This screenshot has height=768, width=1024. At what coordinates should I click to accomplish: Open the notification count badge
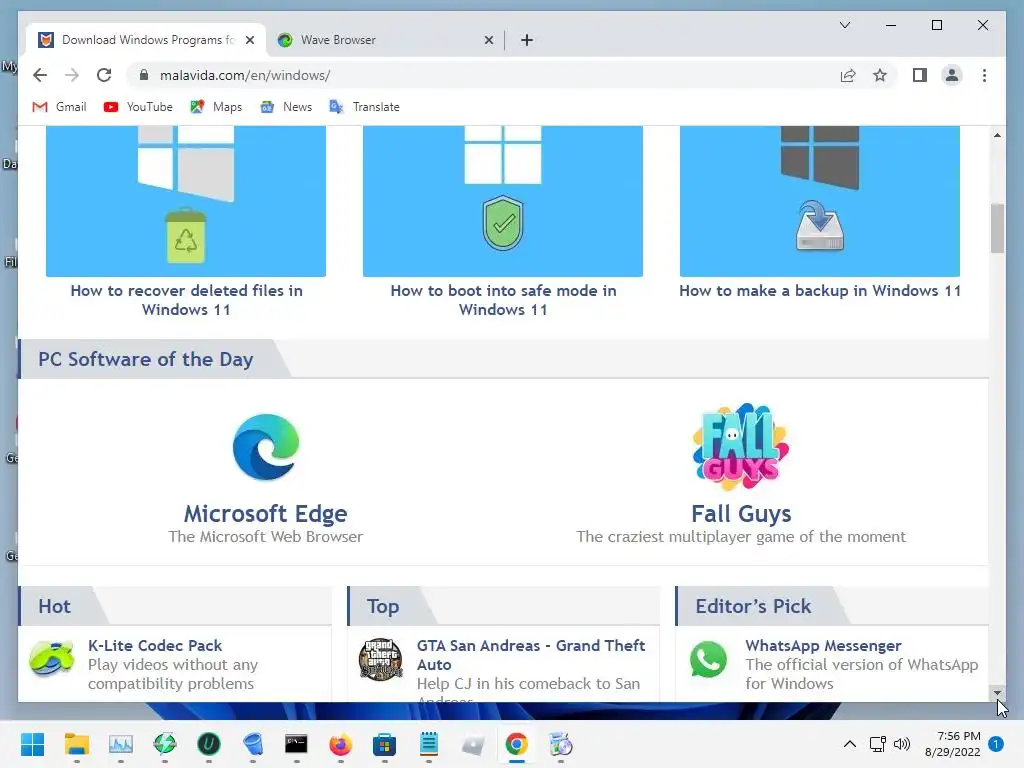tap(996, 744)
